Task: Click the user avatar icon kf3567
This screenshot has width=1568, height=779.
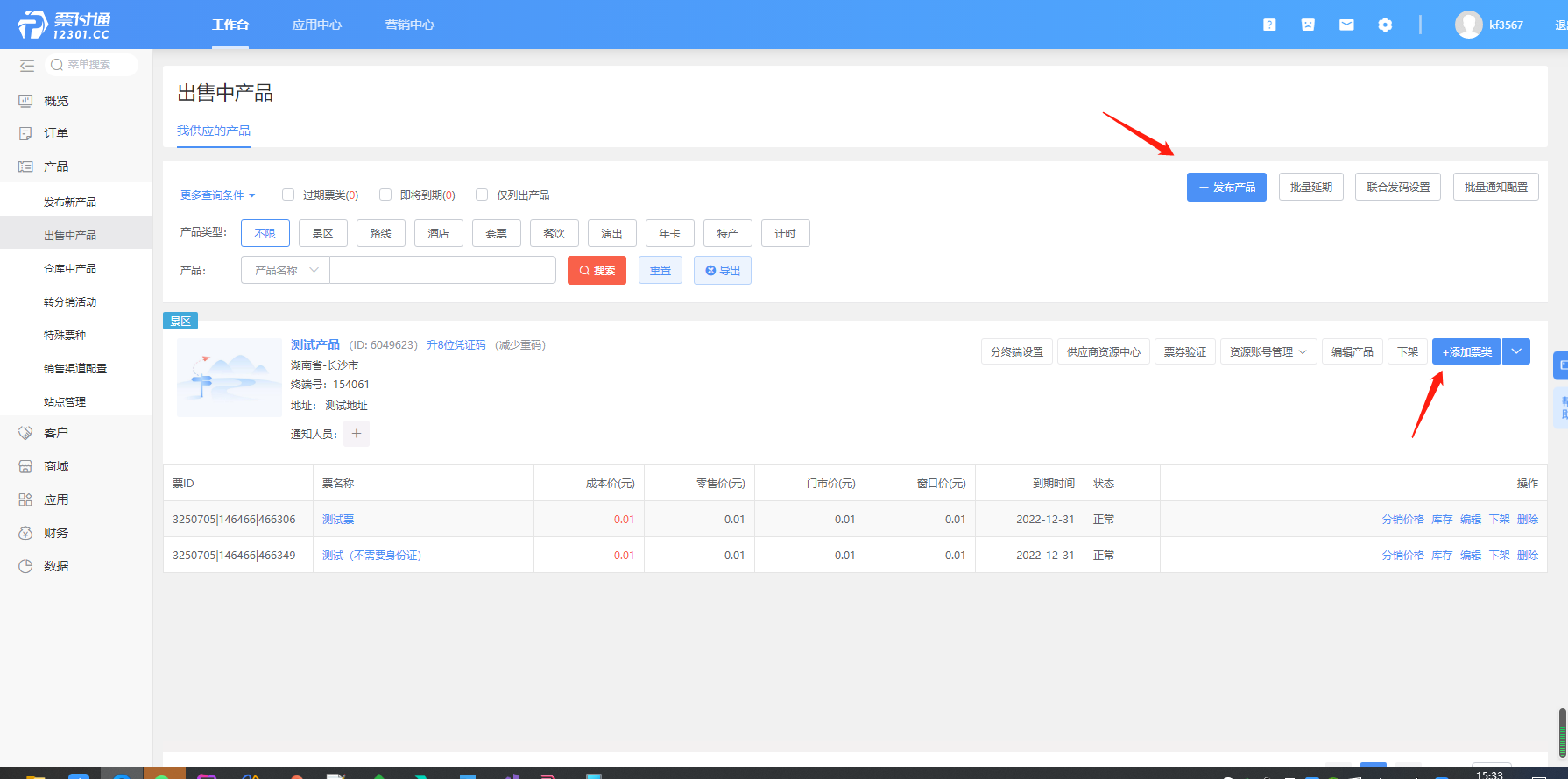Action: coord(1468,25)
